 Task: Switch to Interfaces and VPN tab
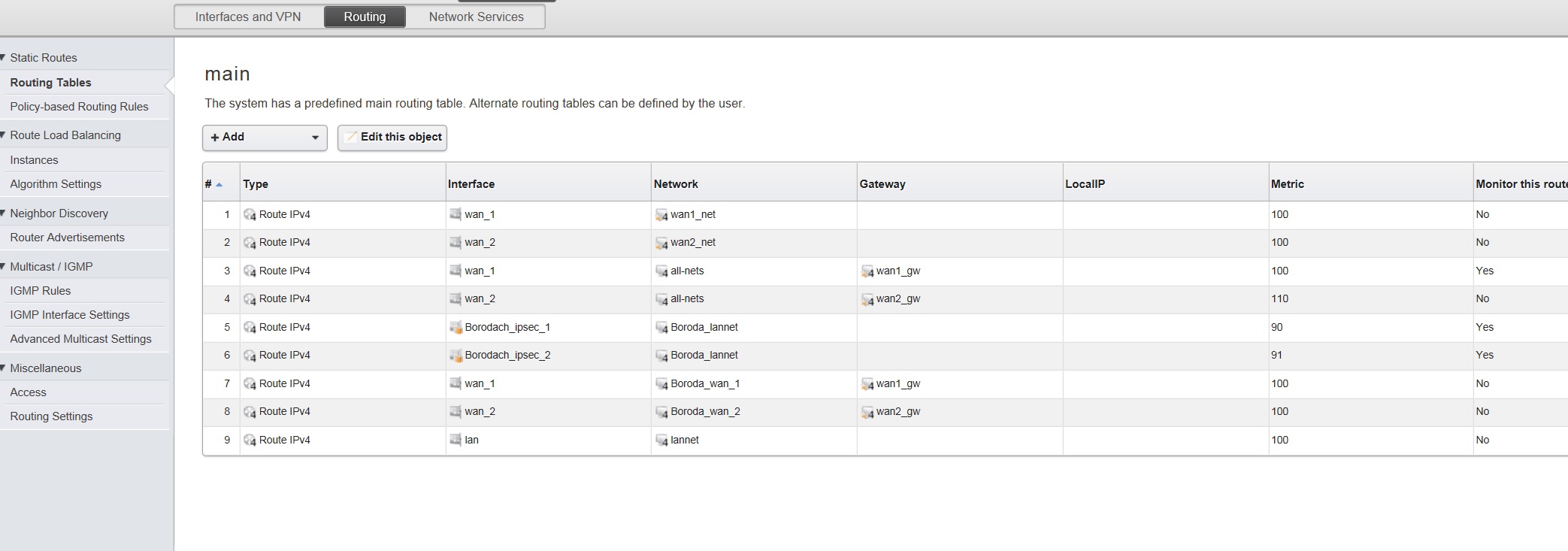pos(248,17)
